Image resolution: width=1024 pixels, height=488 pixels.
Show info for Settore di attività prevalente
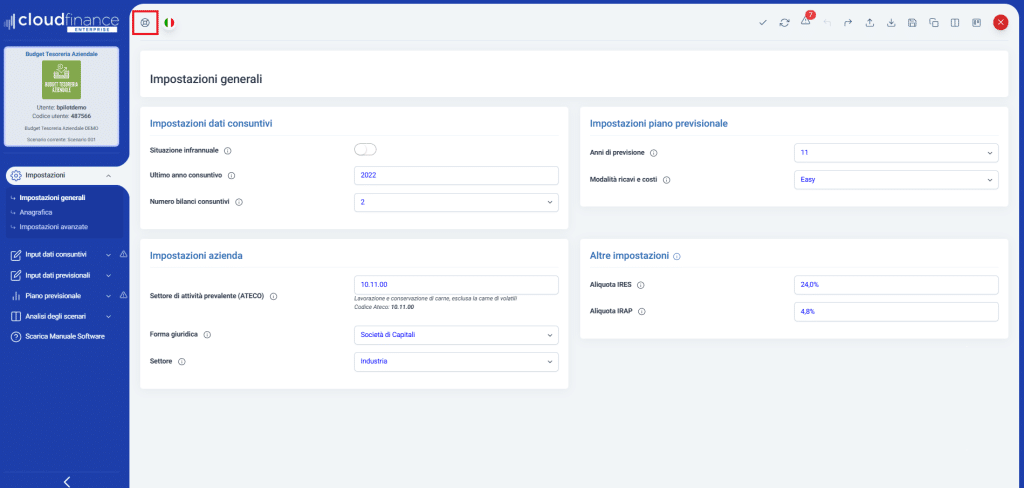click(x=274, y=297)
